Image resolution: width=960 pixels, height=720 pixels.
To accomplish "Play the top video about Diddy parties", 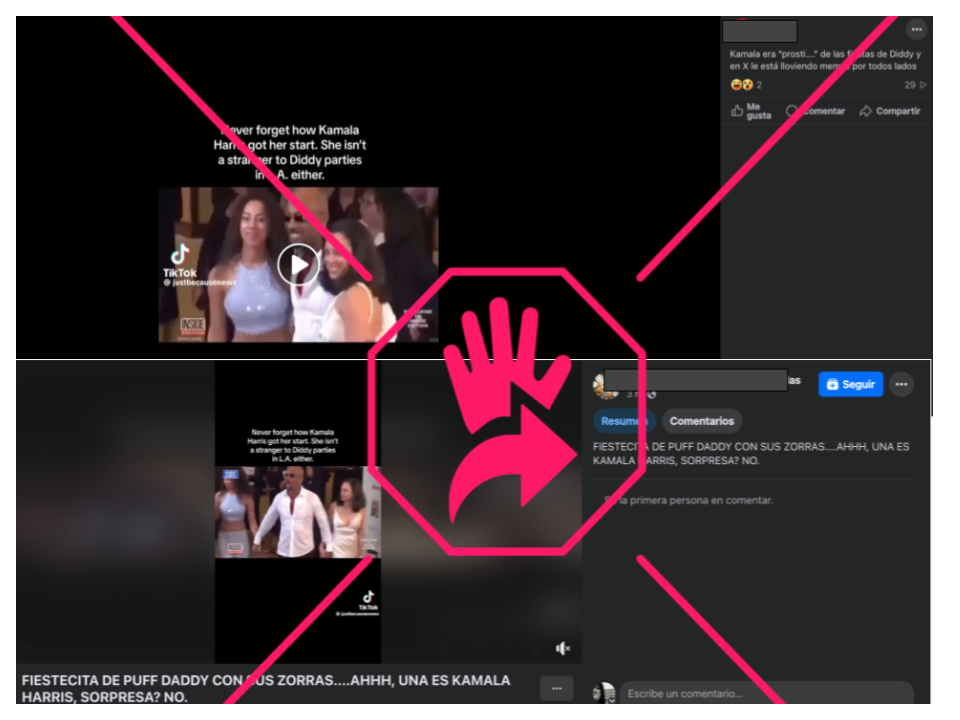I will click(298, 264).
